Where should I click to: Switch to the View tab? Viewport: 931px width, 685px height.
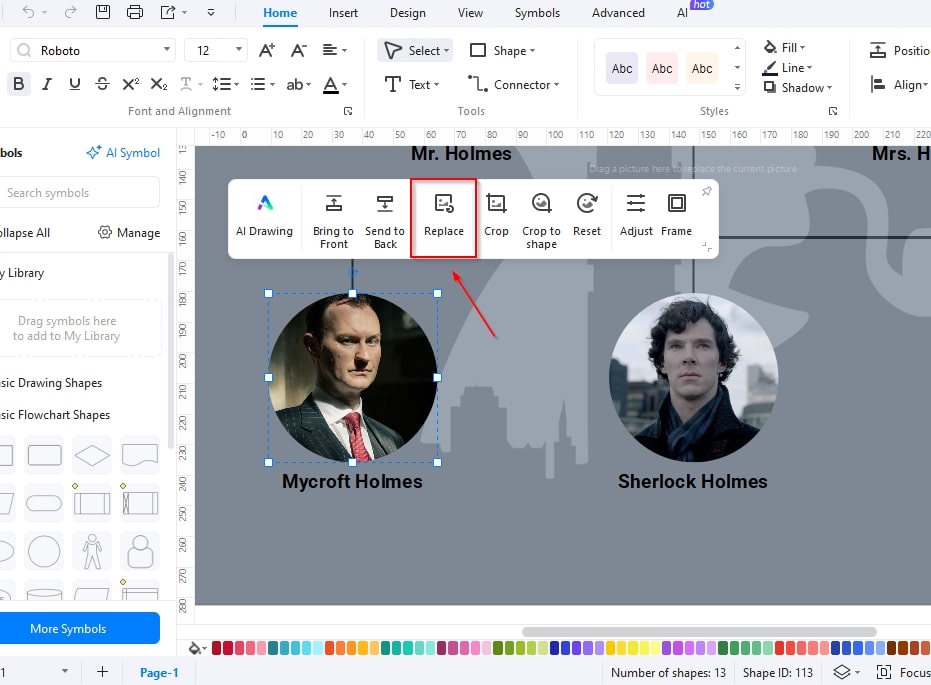470,12
